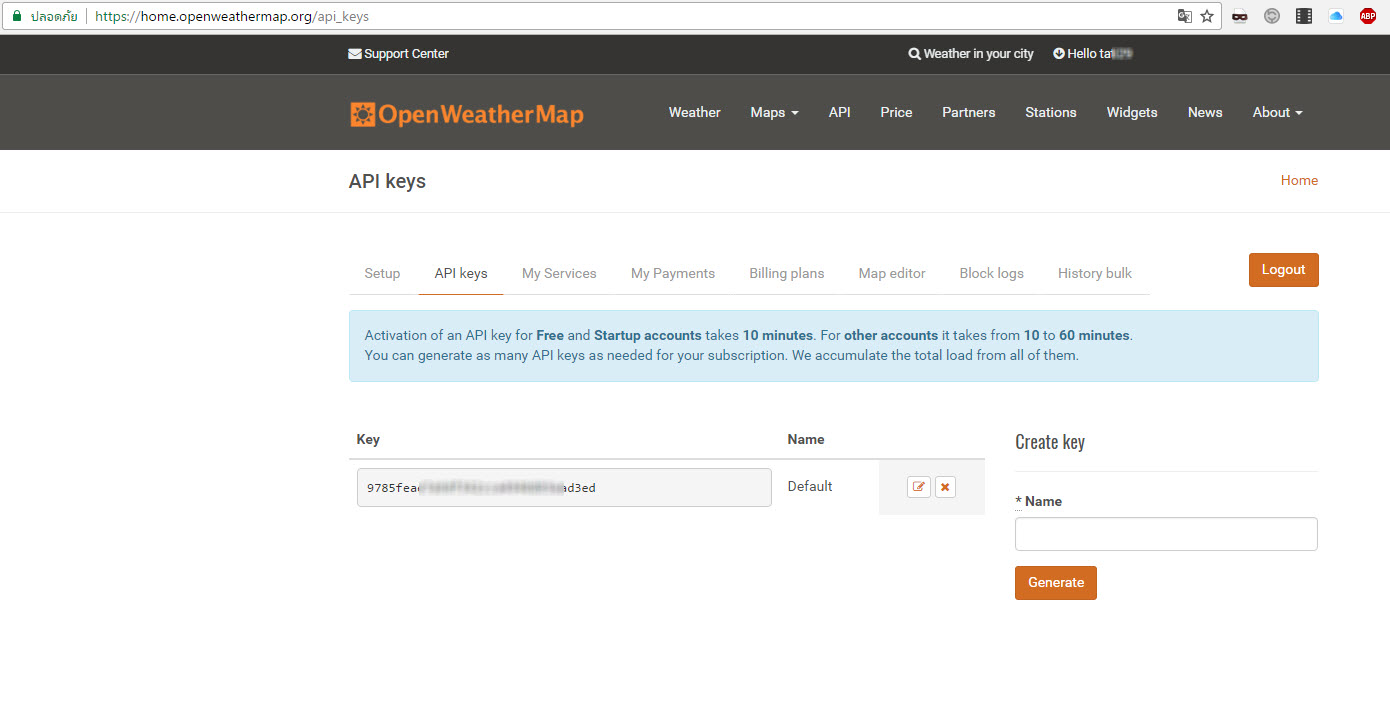The height and width of the screenshot is (712, 1390).
Task: Click the Home breadcrumb link
Action: 1299,181
